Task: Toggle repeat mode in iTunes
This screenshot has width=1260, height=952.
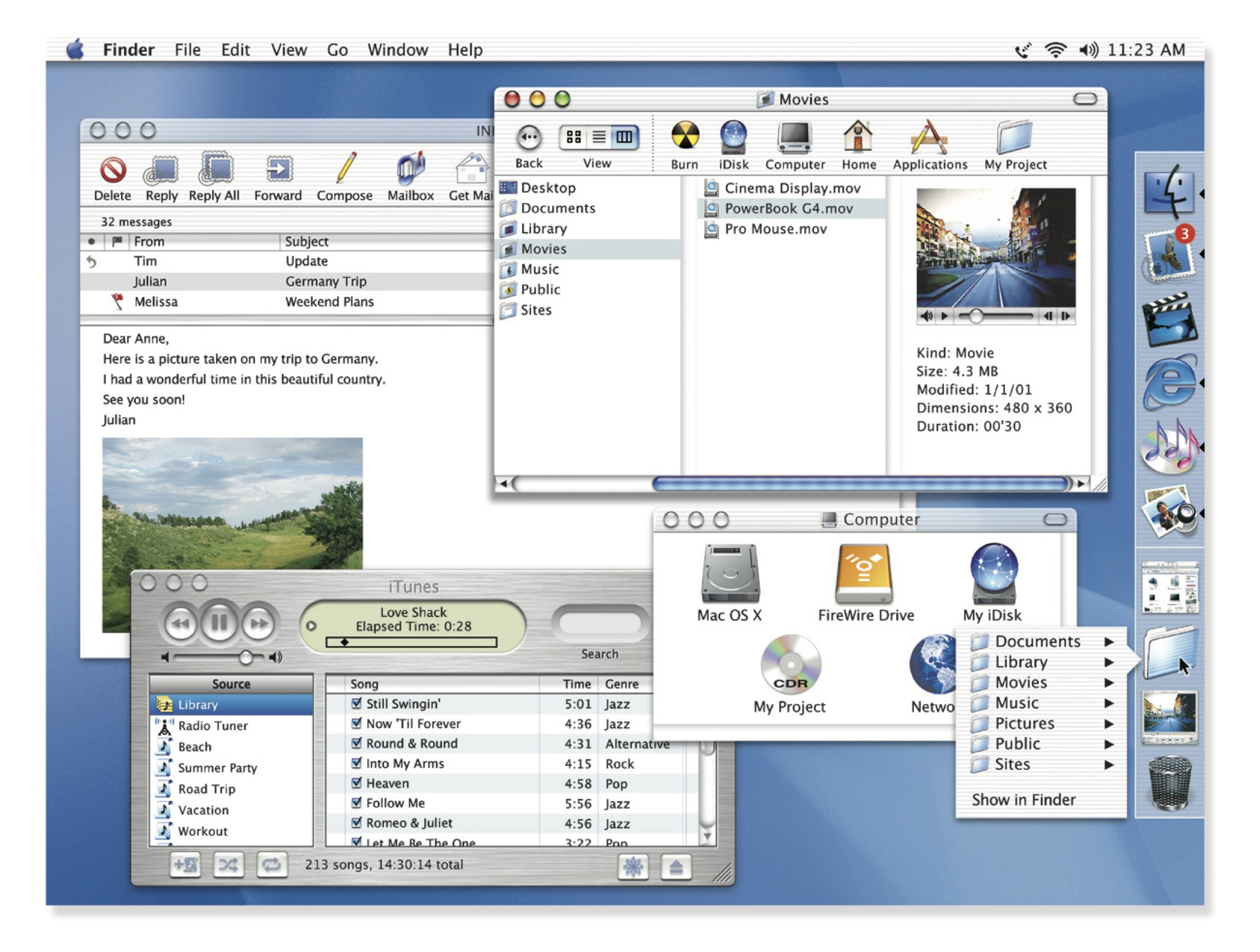Action: [272, 866]
